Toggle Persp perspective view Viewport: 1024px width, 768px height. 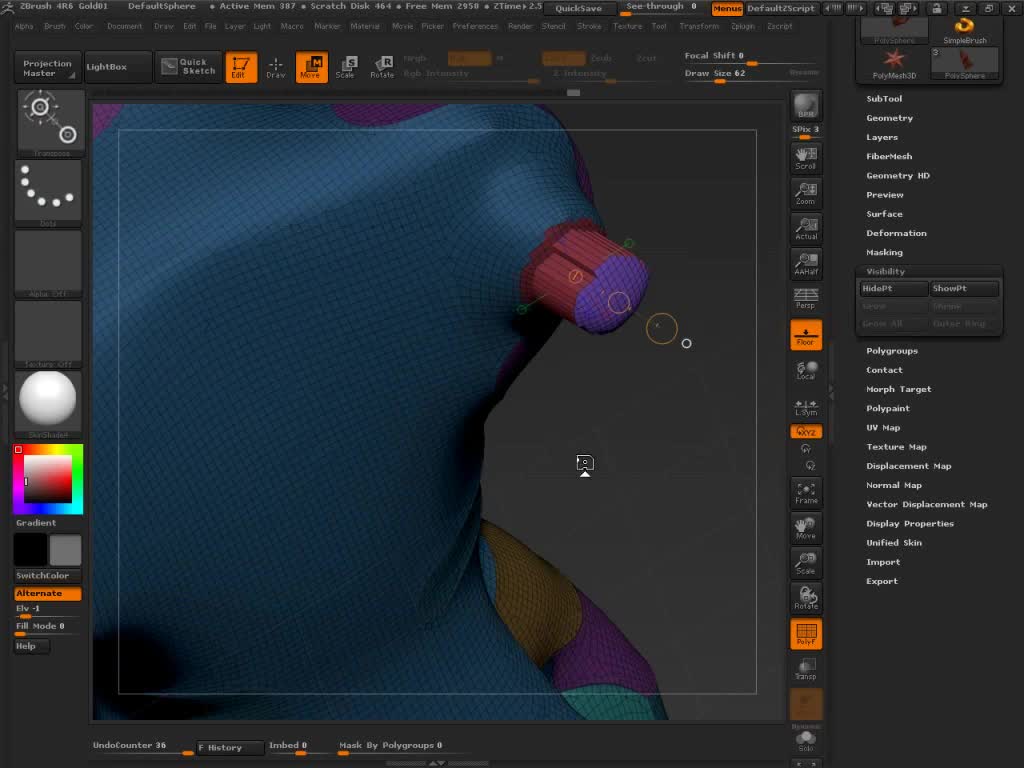pos(806,298)
